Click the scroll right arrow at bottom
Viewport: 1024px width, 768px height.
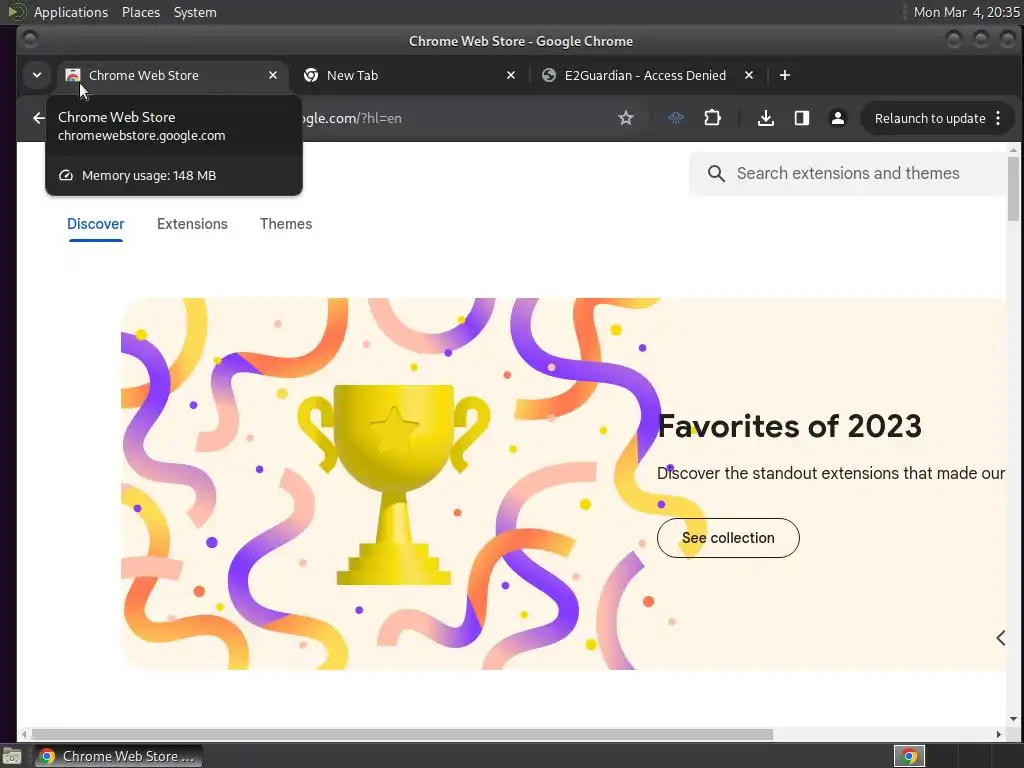(999, 735)
